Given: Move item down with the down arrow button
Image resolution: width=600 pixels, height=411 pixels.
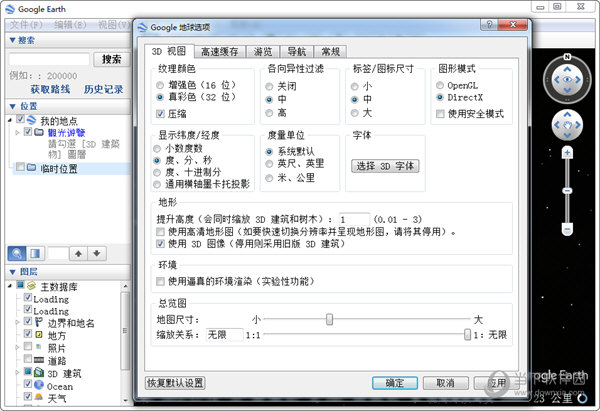Looking at the screenshot, I should tap(97, 253).
